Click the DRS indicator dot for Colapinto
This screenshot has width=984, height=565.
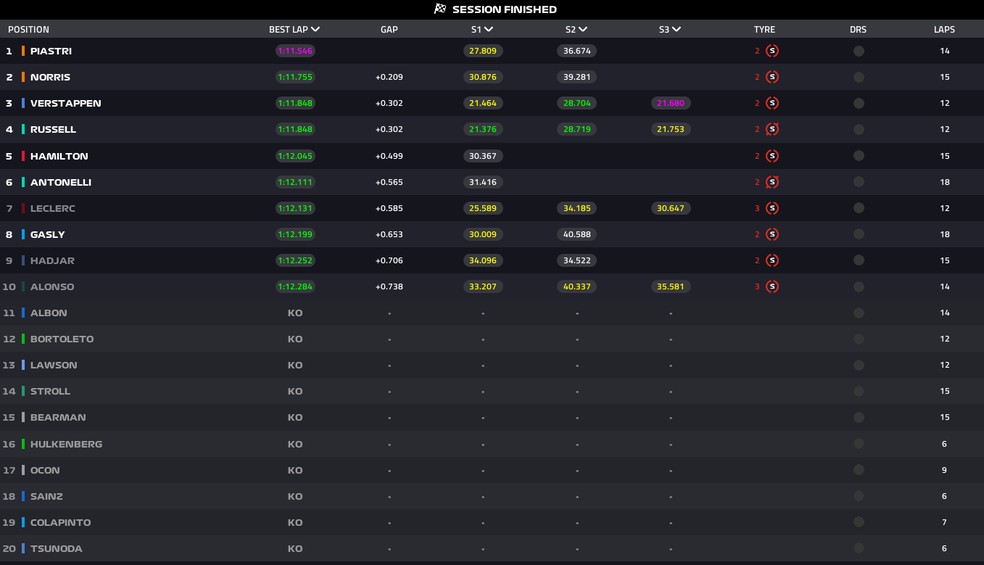[x=858, y=522]
